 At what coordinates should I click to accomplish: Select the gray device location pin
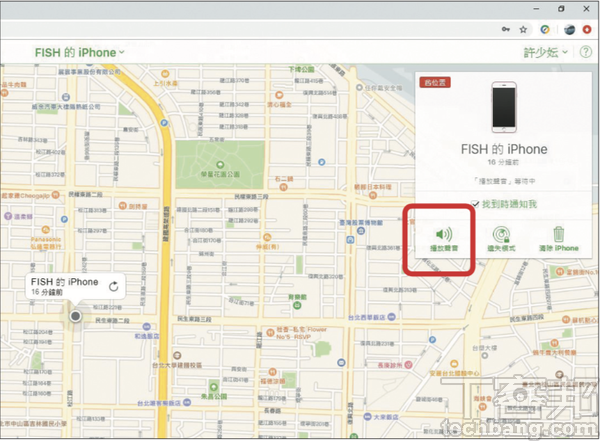point(75,316)
